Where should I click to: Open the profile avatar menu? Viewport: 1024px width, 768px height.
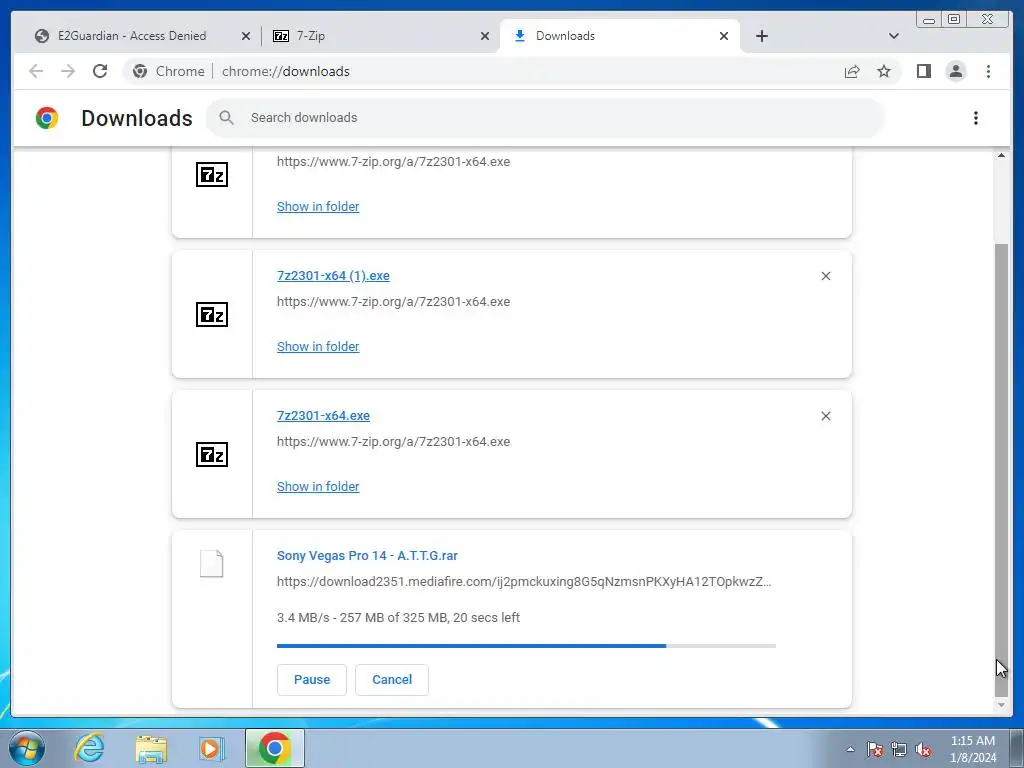[x=955, y=71]
